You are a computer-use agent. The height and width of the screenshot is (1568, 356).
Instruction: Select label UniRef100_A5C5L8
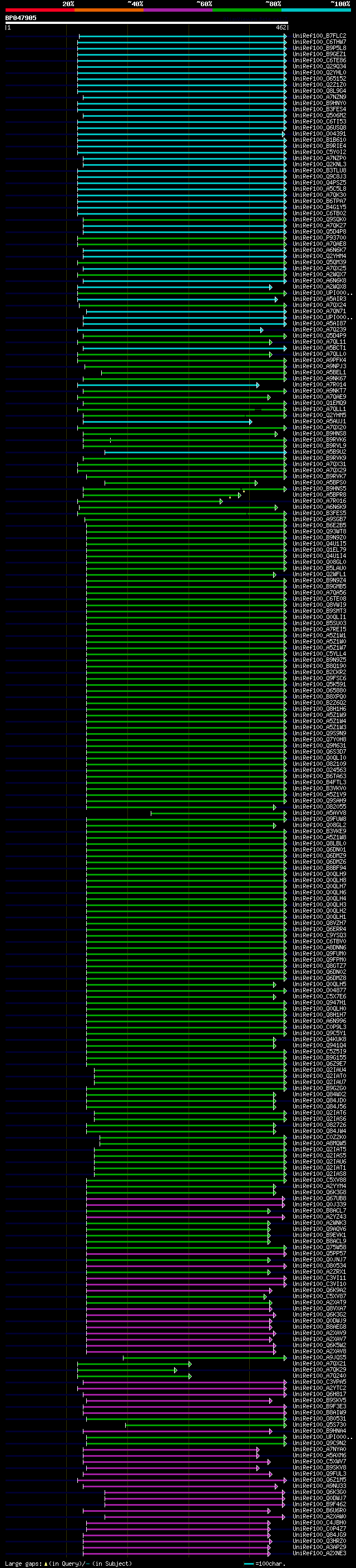[319, 189]
